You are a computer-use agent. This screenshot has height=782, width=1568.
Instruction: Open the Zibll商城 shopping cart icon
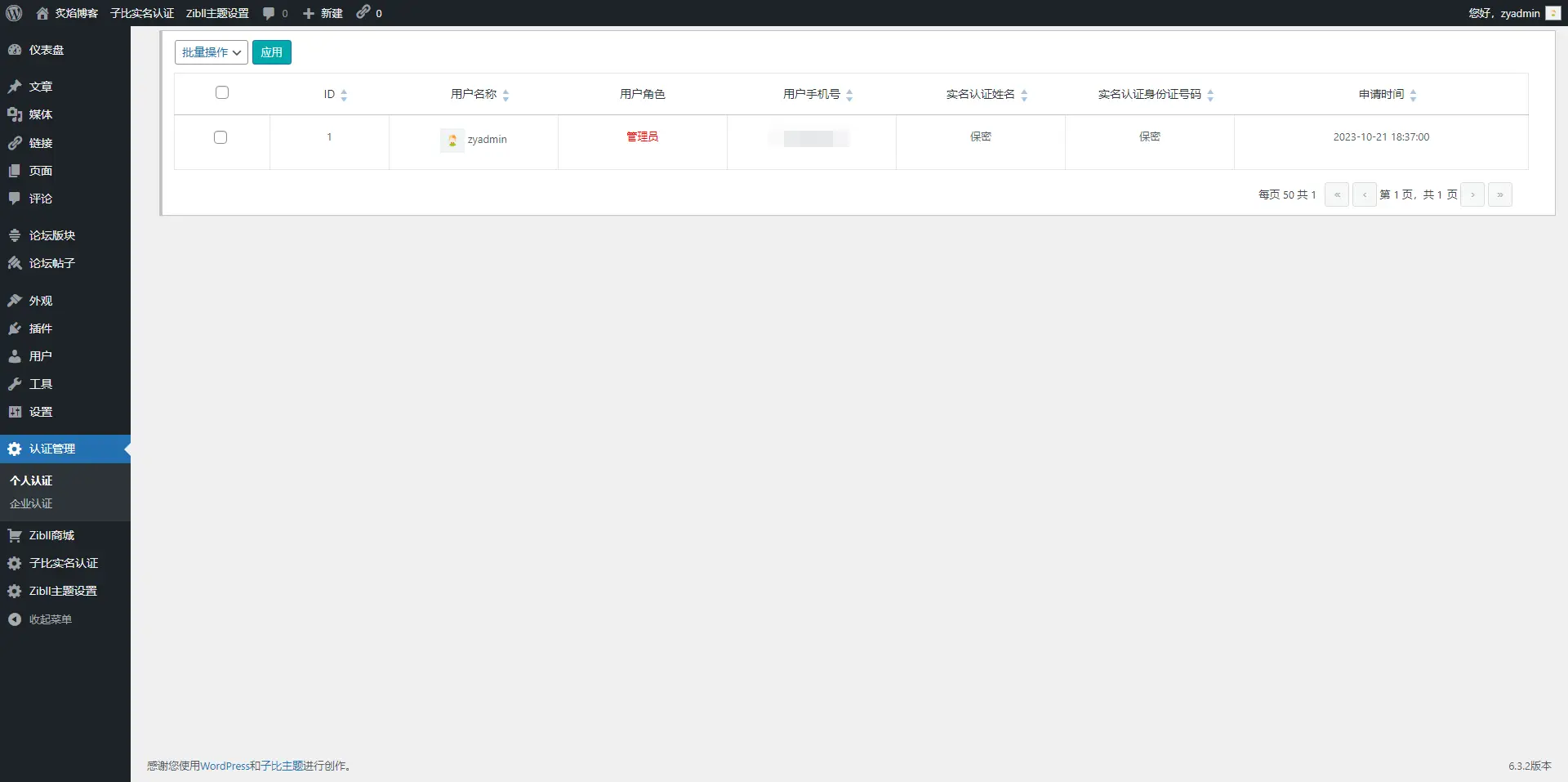15,535
